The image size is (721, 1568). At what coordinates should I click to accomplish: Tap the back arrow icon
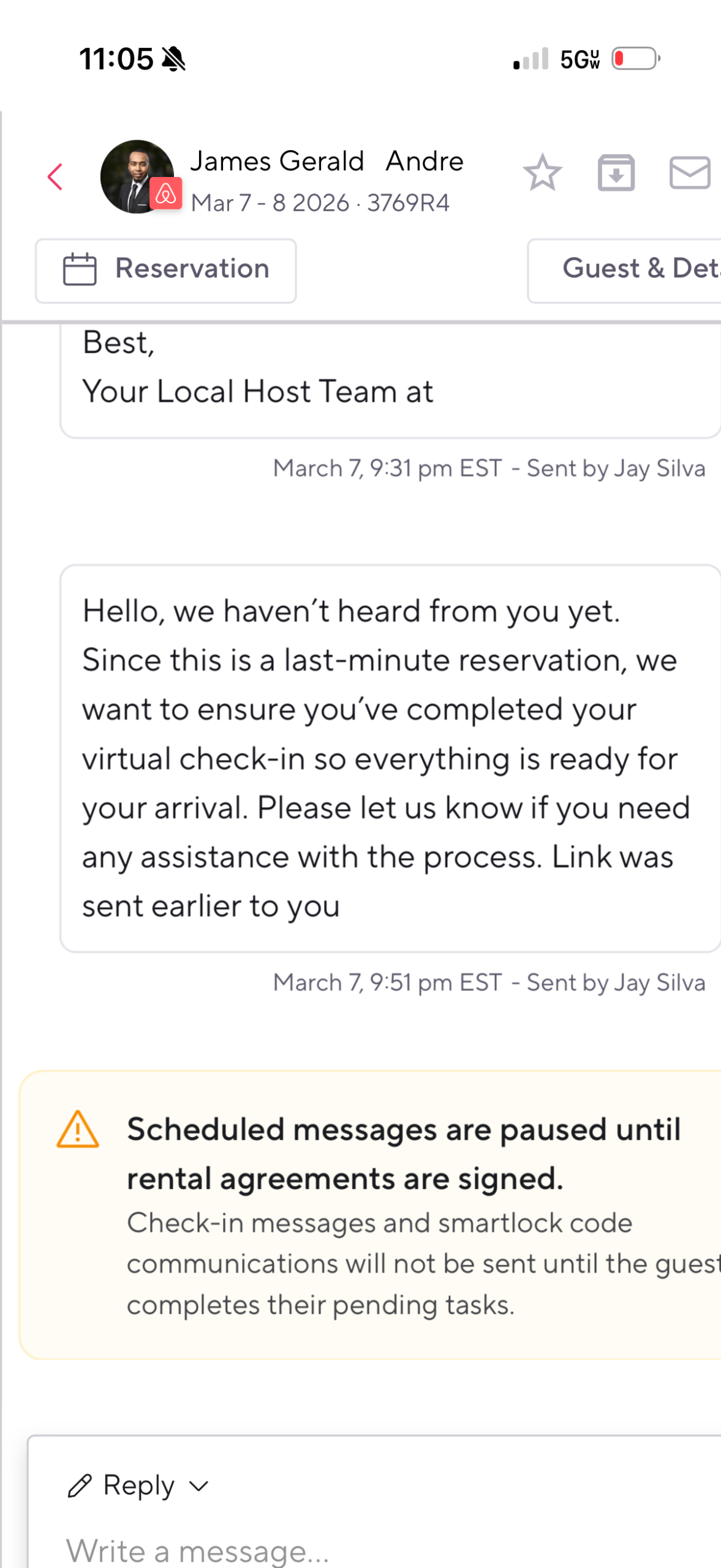point(55,177)
